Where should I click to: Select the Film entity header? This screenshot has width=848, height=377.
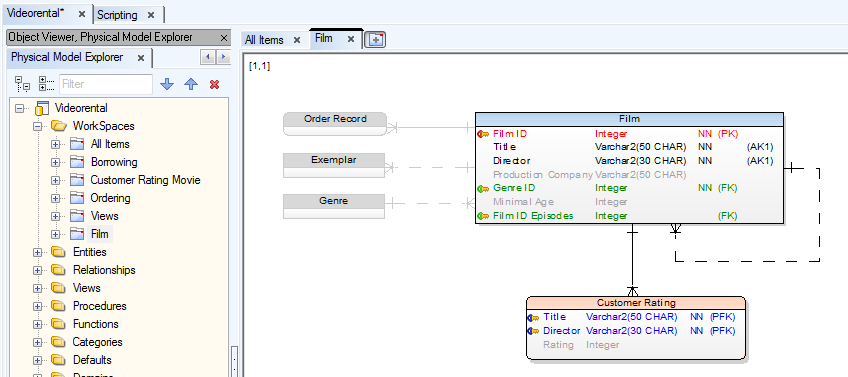[630, 119]
